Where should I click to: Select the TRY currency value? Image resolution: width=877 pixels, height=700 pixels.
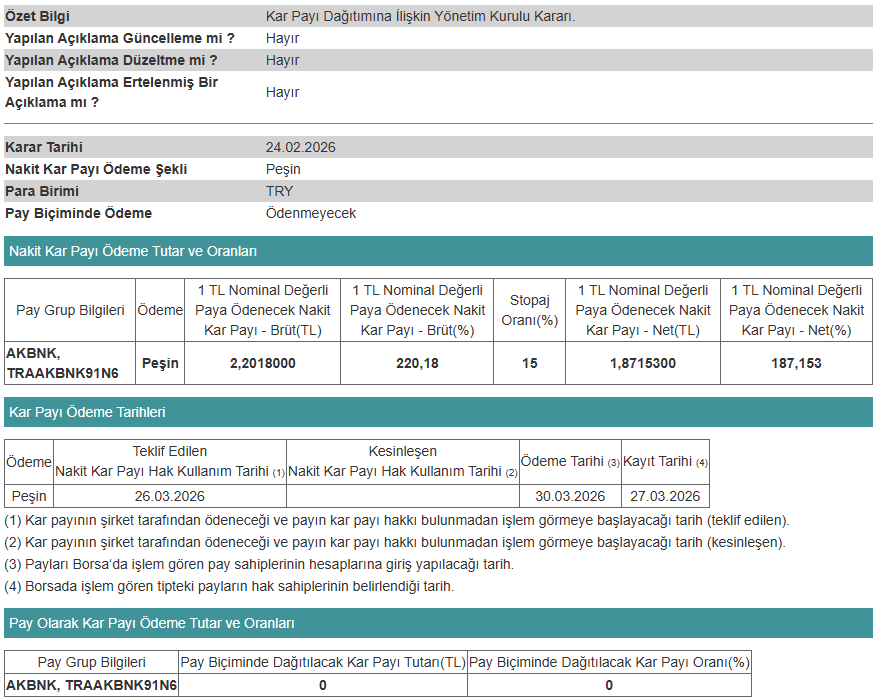pos(279,191)
